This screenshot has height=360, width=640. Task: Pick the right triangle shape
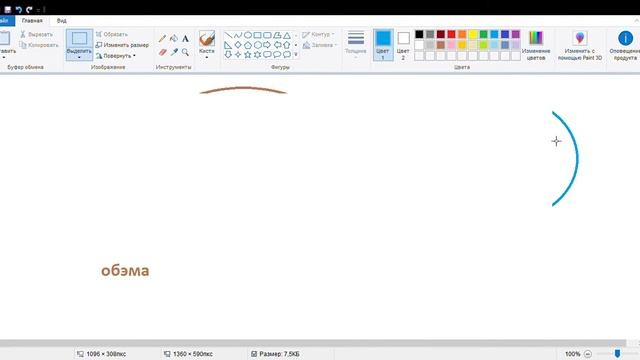tap(228, 45)
